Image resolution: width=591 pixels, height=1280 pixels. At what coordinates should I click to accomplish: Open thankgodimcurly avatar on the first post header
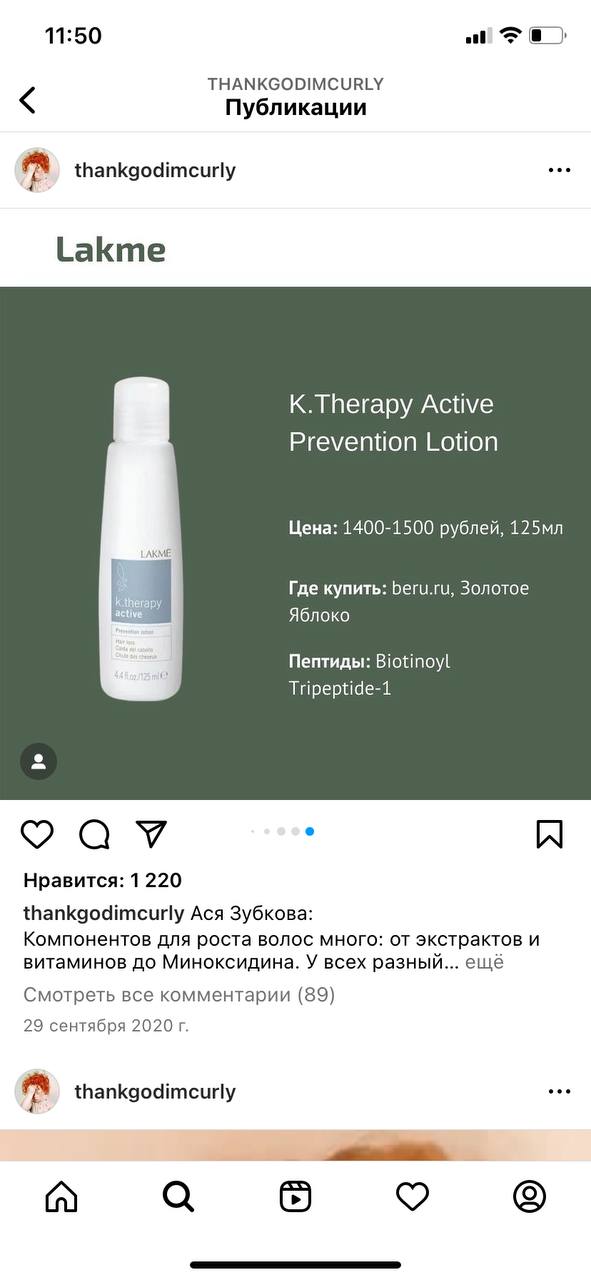(x=37, y=171)
